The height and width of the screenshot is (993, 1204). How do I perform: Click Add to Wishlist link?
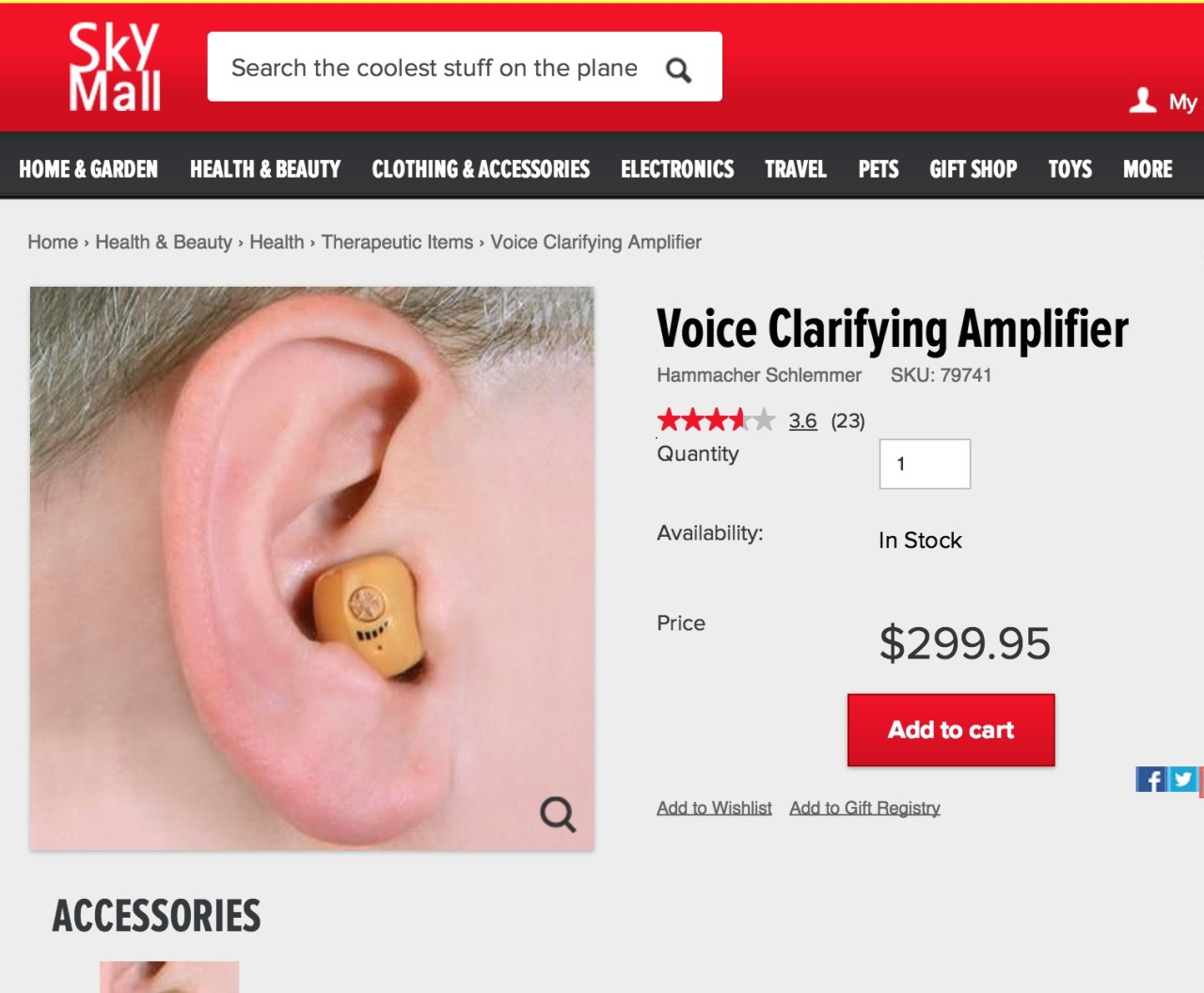pos(714,808)
